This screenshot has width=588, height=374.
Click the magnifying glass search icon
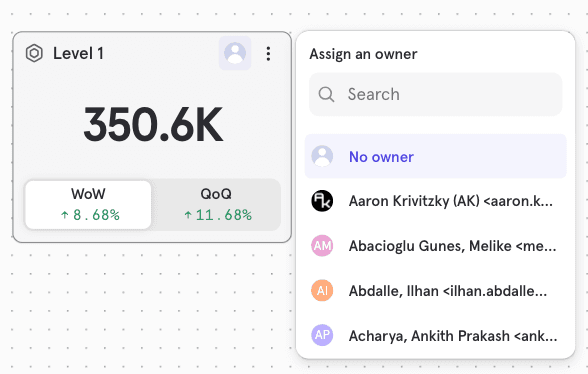[326, 94]
